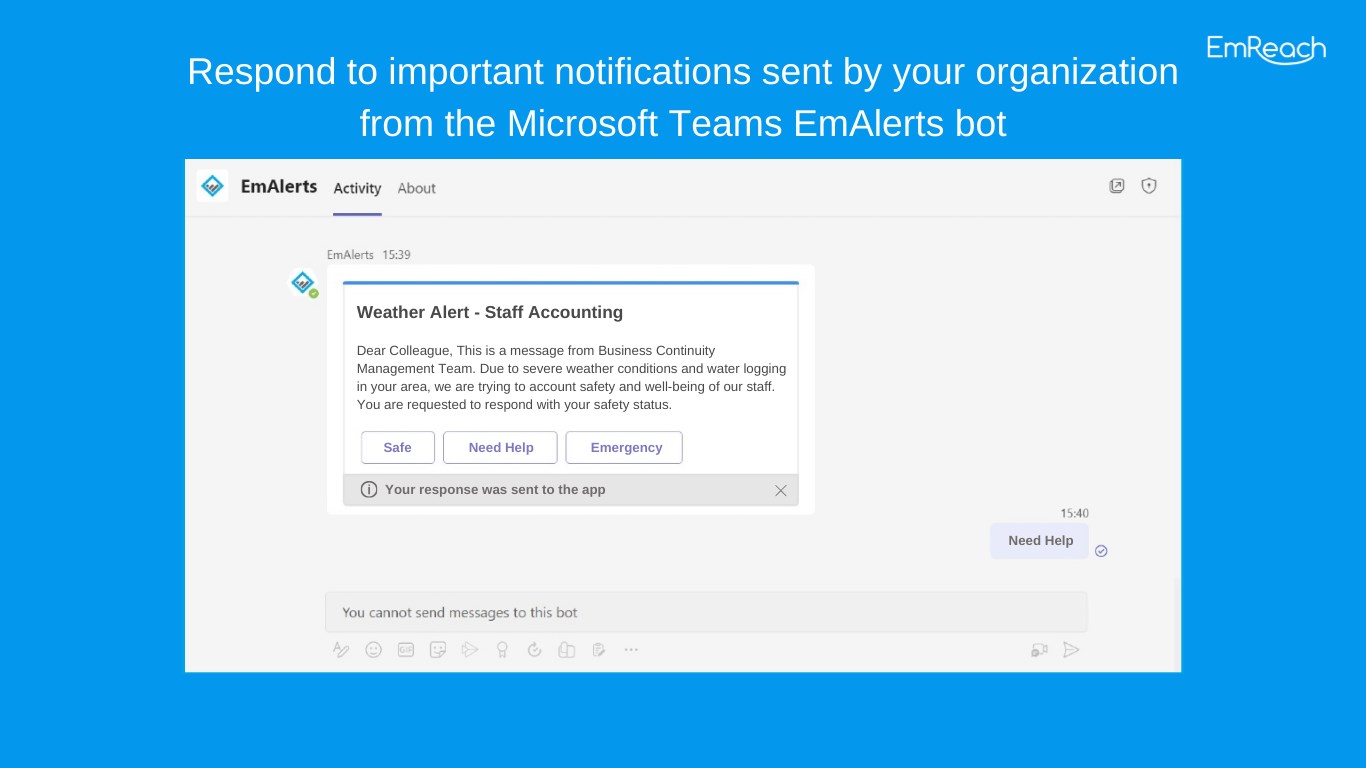Click the 'Dear Colleague' message body text
This screenshot has width=1366, height=768.
coord(571,378)
